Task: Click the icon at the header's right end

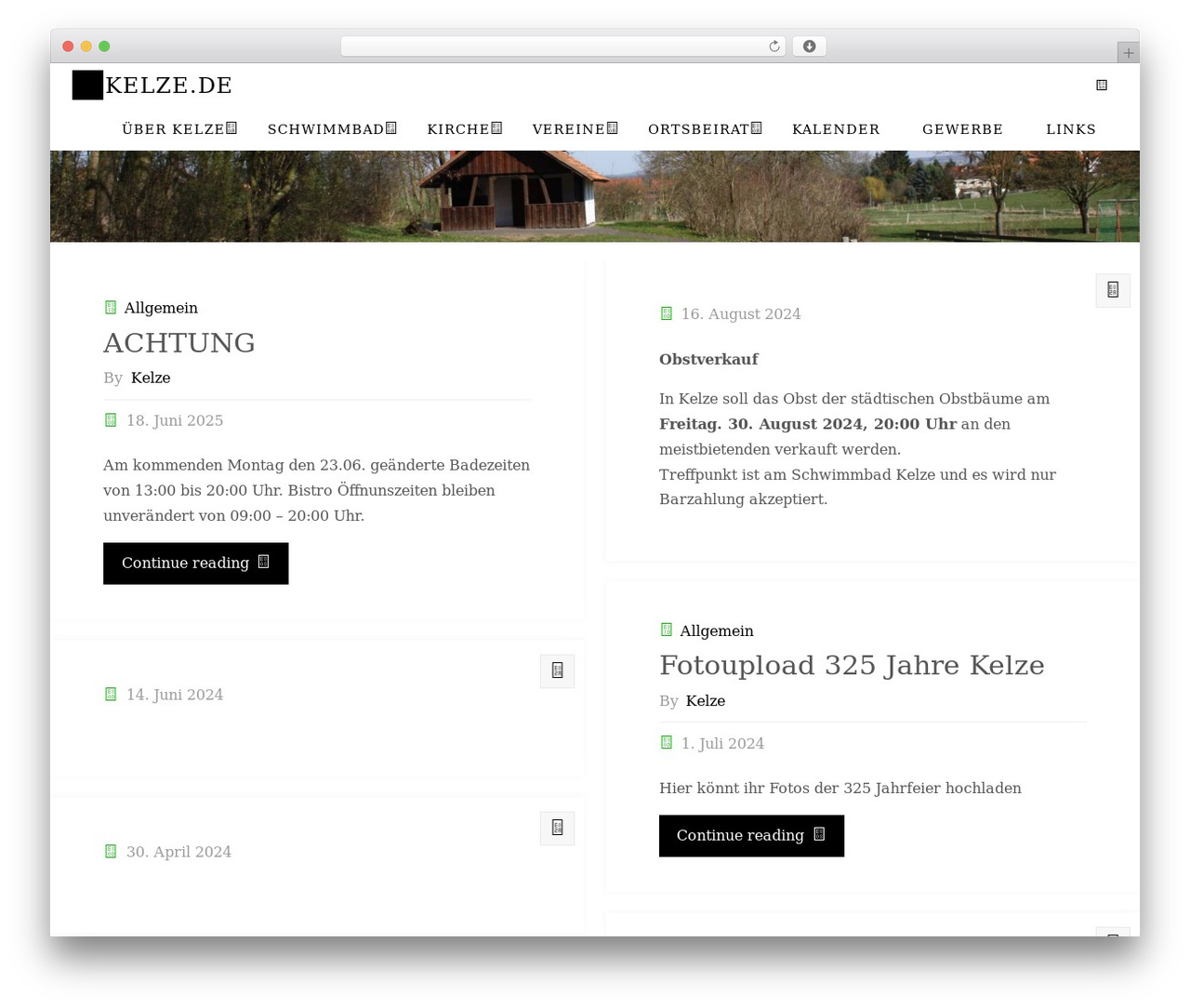Action: [1102, 86]
